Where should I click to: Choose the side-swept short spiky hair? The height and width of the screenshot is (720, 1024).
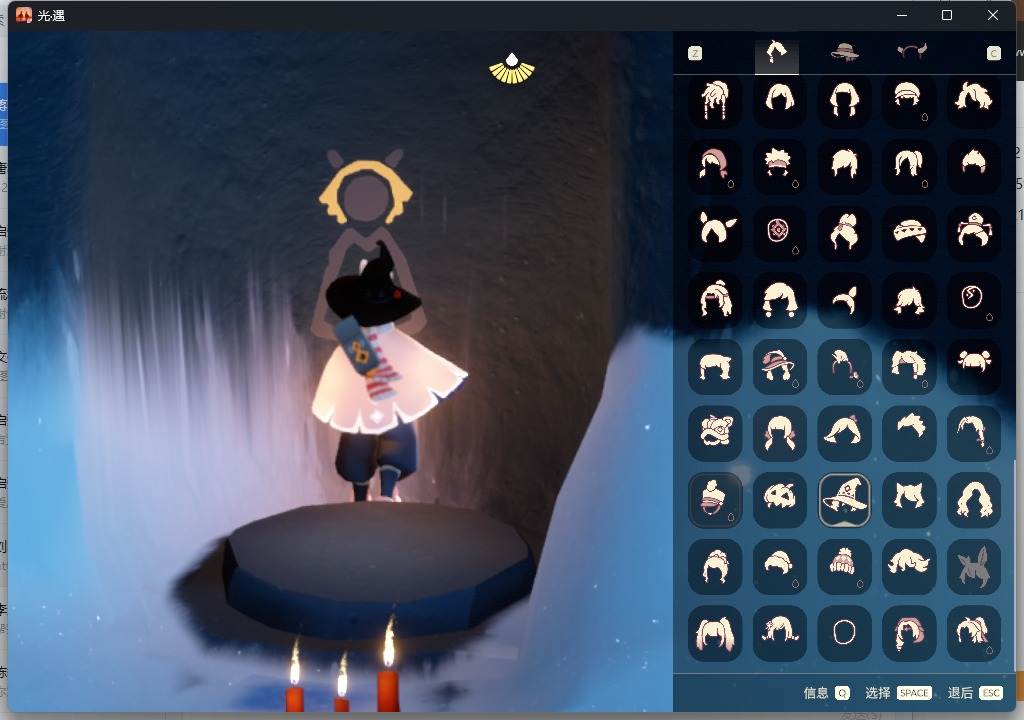(x=908, y=433)
